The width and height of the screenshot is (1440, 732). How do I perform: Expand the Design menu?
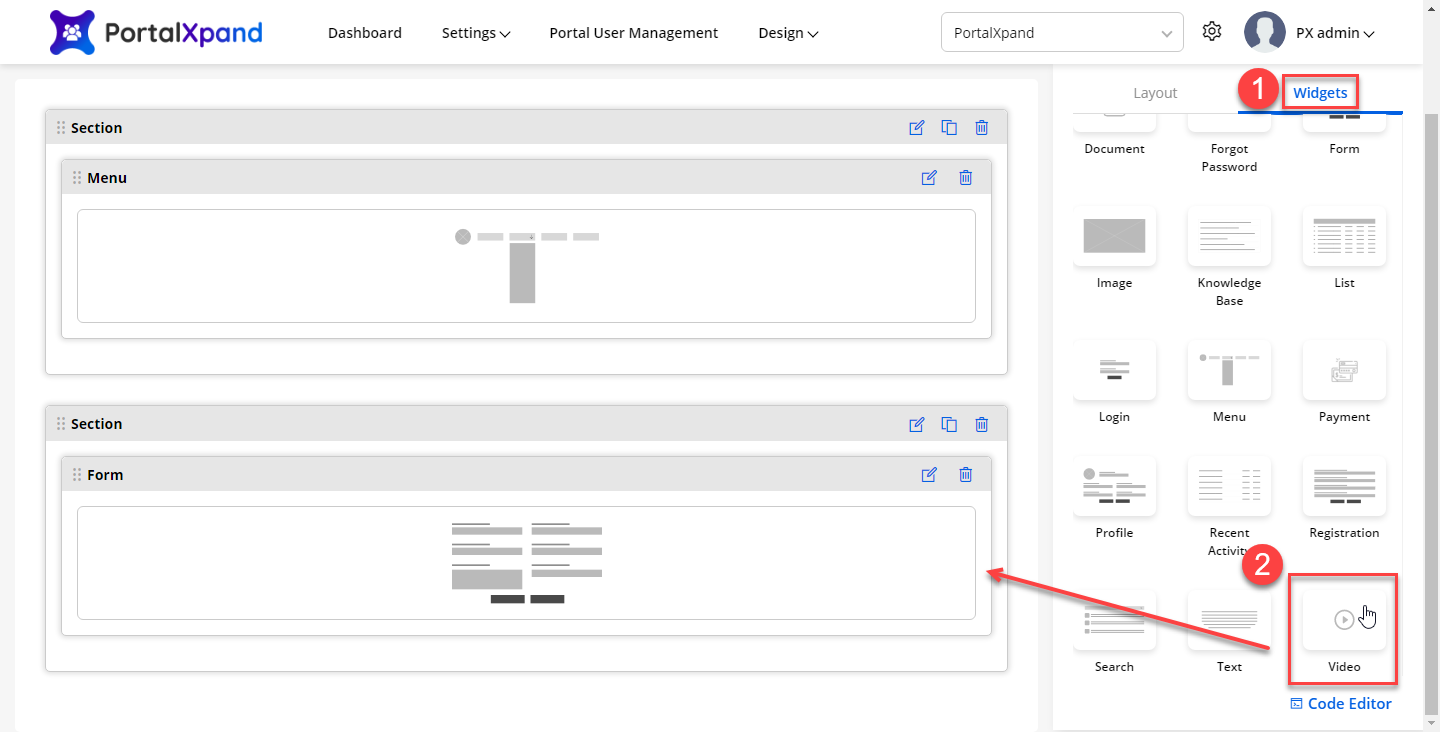tap(788, 33)
